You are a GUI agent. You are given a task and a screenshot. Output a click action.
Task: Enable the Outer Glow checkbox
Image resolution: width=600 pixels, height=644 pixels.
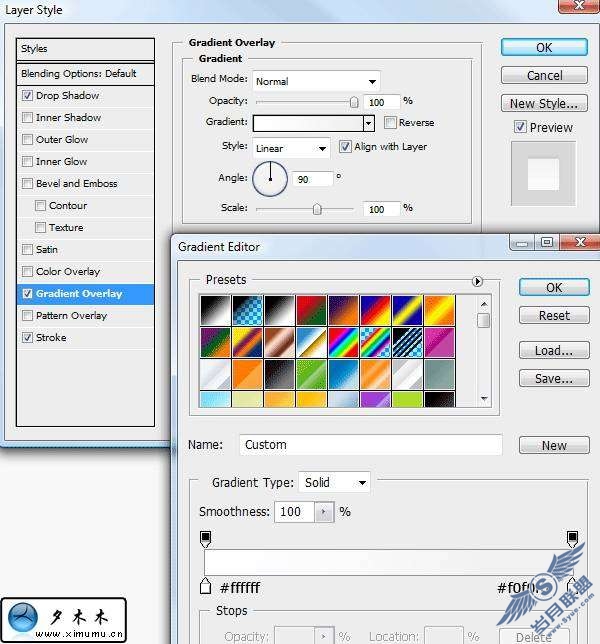click(27, 140)
